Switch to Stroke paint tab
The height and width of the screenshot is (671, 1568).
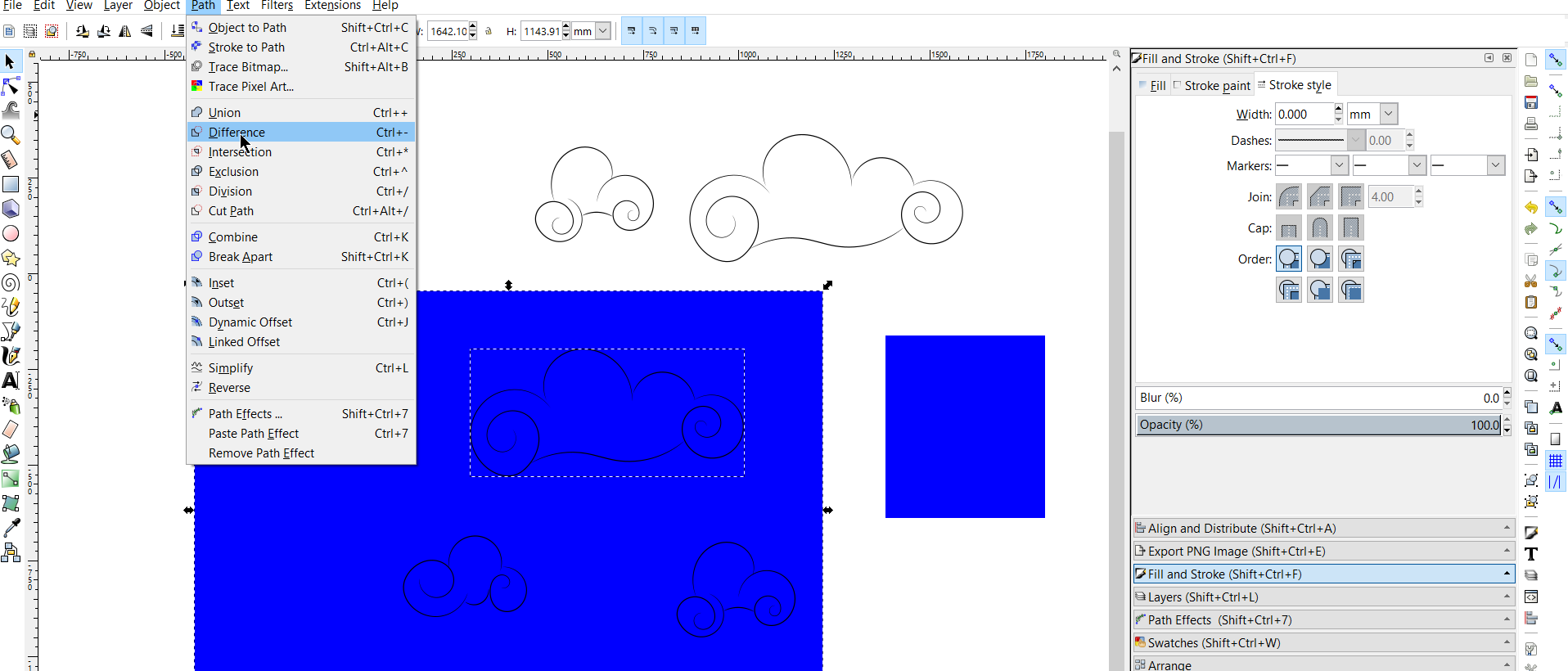1212,85
